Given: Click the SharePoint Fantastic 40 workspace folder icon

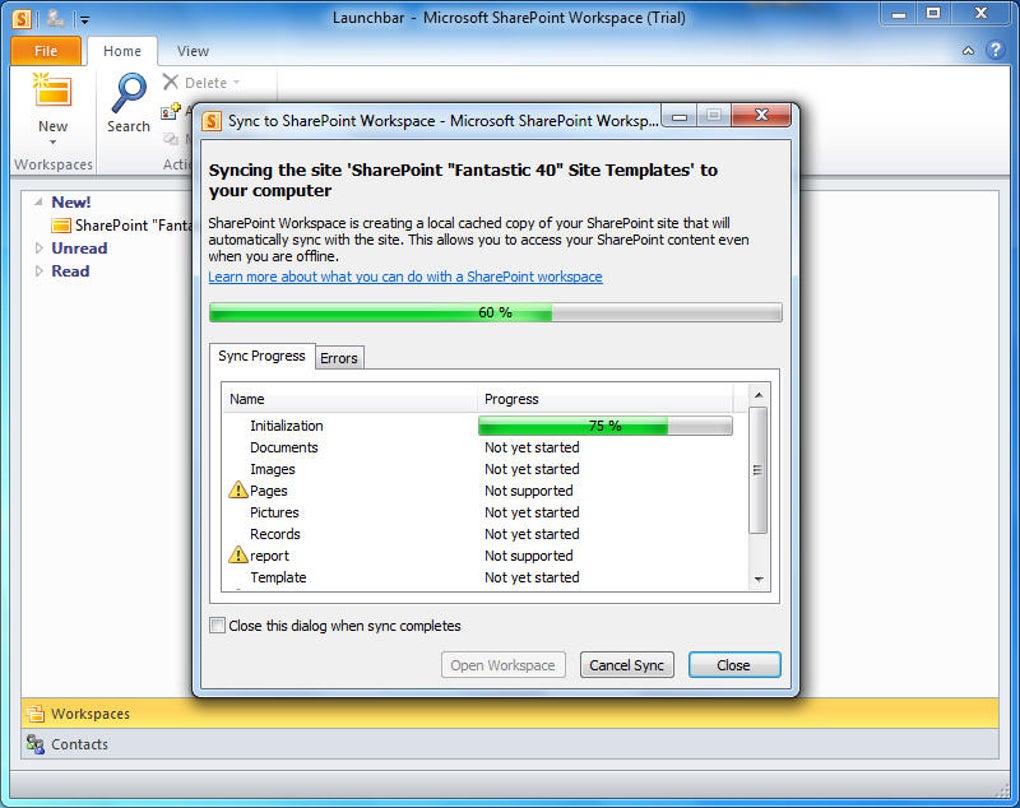Looking at the screenshot, I should 61,226.
